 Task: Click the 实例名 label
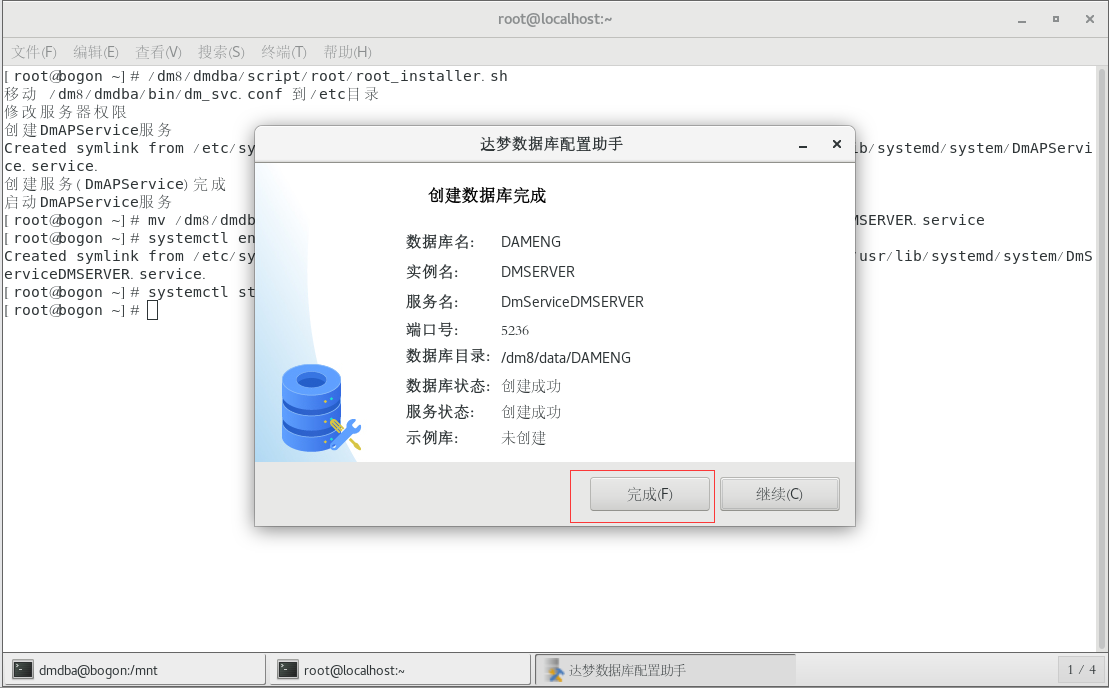(x=432, y=272)
